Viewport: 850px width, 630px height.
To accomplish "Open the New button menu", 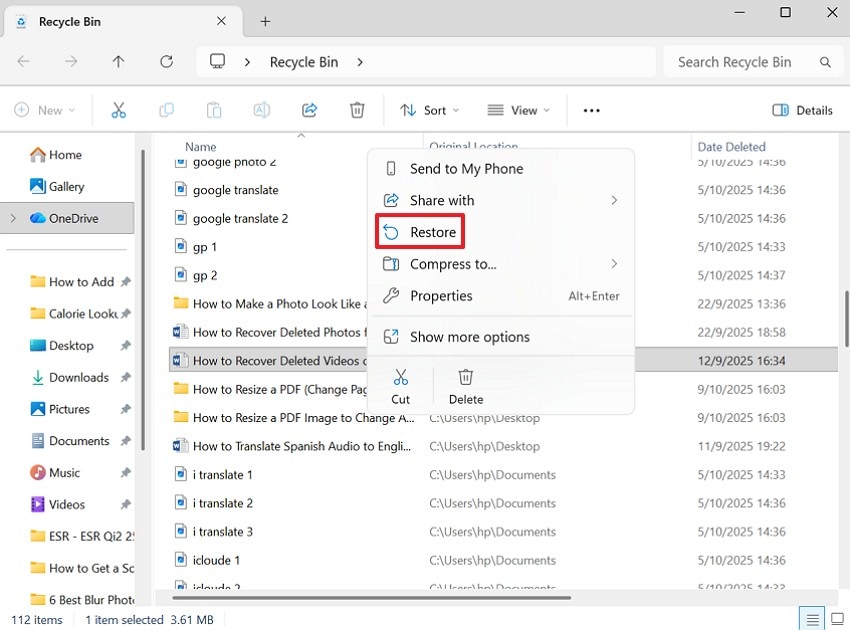I will click(45, 110).
